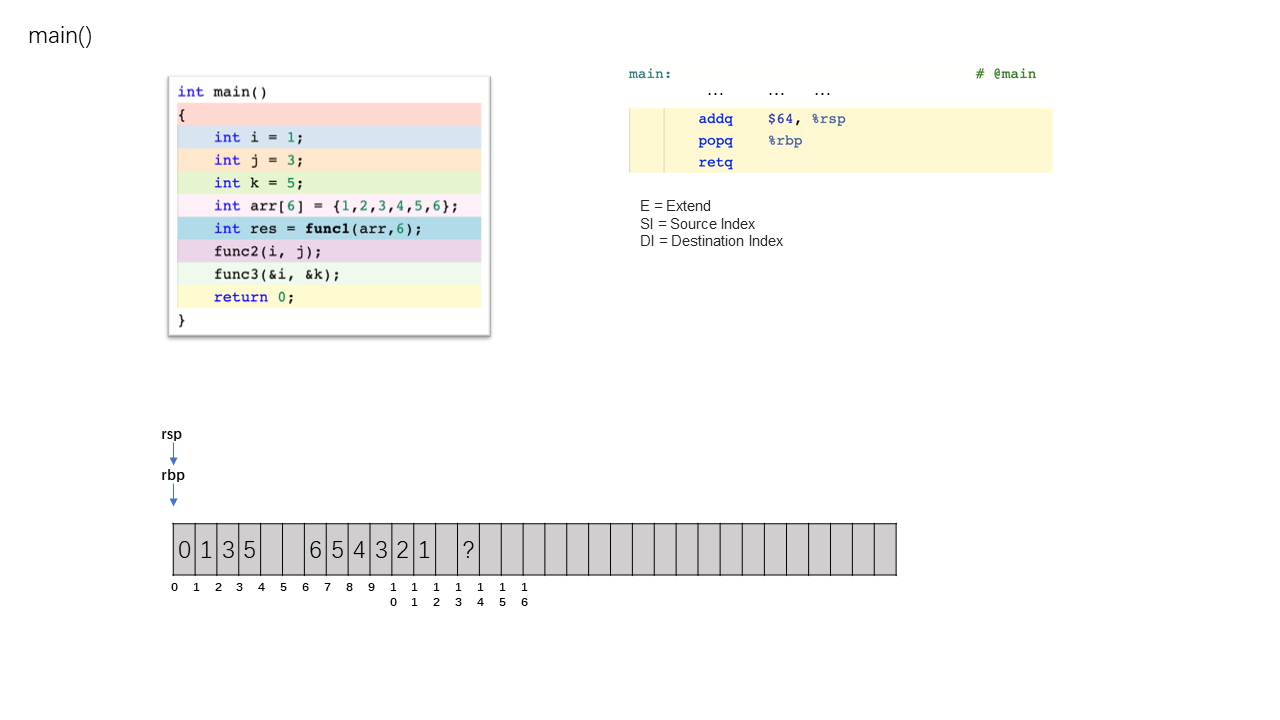Select index label 12 under the memory strip

436,594
